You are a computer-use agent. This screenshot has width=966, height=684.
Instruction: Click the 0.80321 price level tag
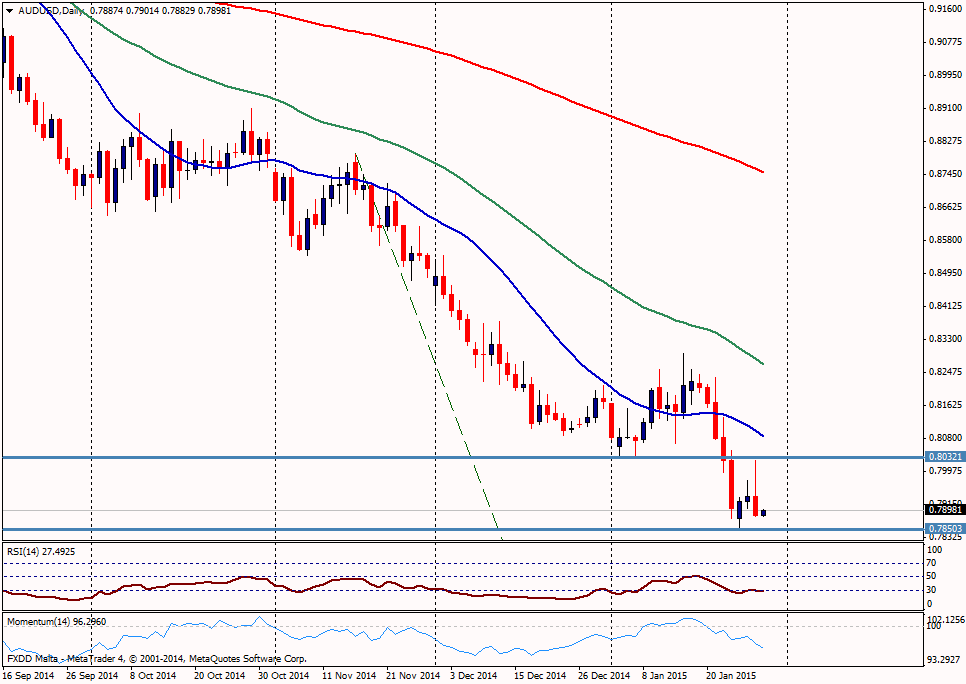[x=941, y=457]
